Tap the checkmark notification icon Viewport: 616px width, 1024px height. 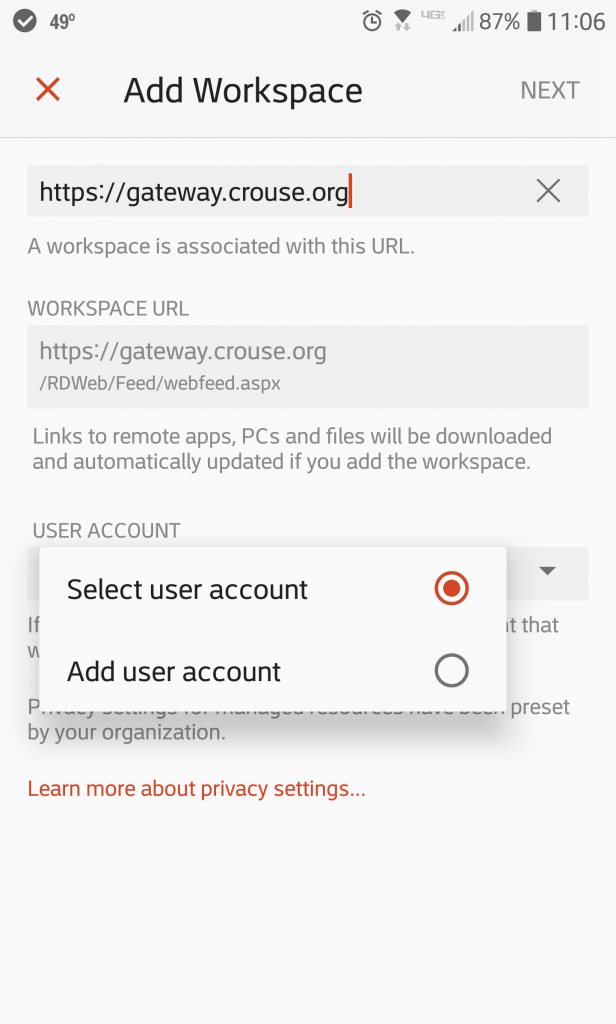point(25,21)
